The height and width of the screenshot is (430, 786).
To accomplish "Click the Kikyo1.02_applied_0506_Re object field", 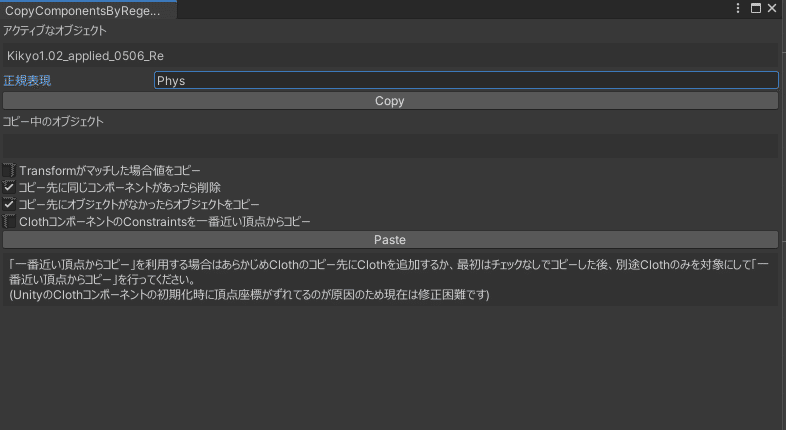I will point(390,56).
